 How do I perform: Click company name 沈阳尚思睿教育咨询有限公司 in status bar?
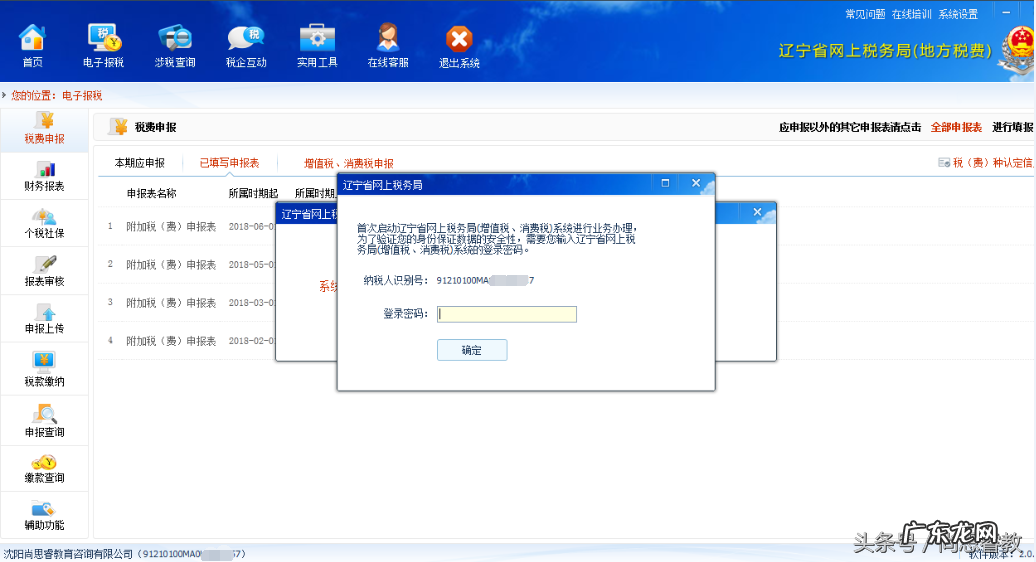[67, 554]
